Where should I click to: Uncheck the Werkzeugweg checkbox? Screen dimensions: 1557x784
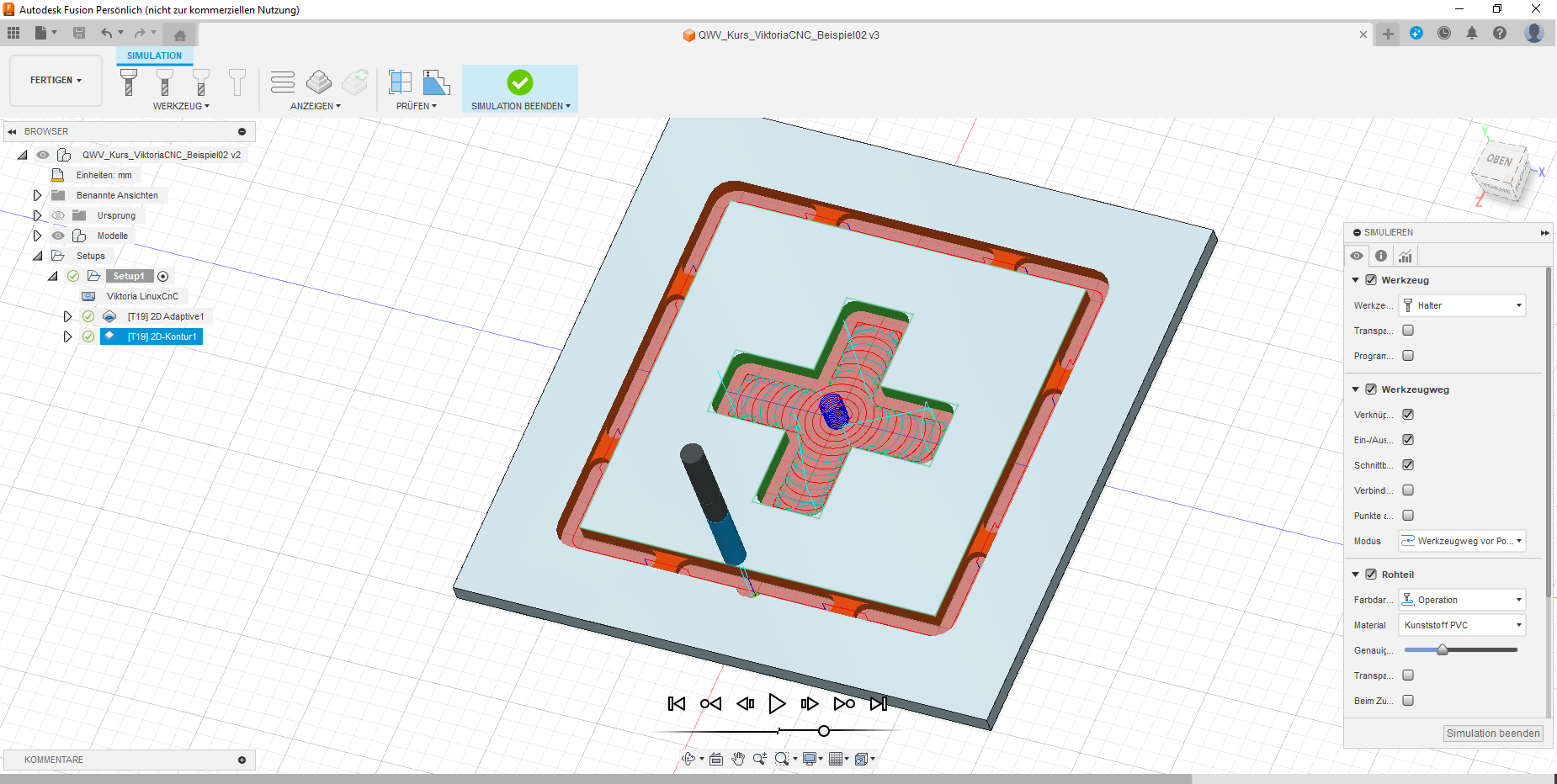coord(1371,389)
